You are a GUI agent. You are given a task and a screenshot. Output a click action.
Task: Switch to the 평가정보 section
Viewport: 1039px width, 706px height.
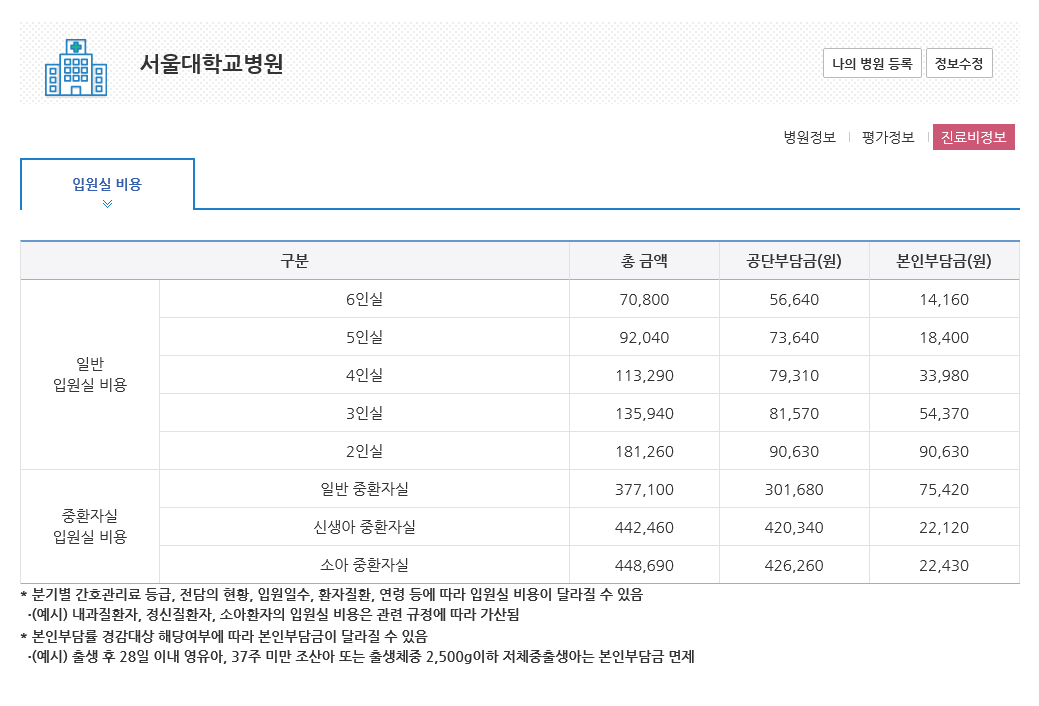[x=888, y=138]
